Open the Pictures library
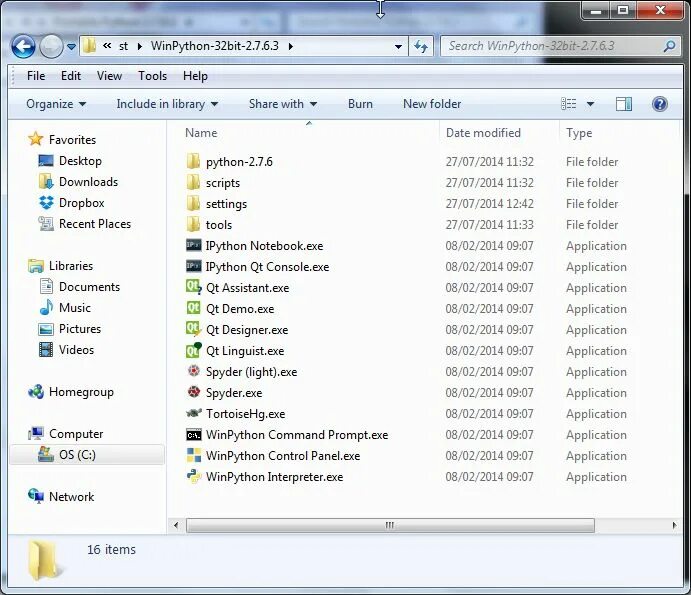The height and width of the screenshot is (595, 691). tap(80, 329)
